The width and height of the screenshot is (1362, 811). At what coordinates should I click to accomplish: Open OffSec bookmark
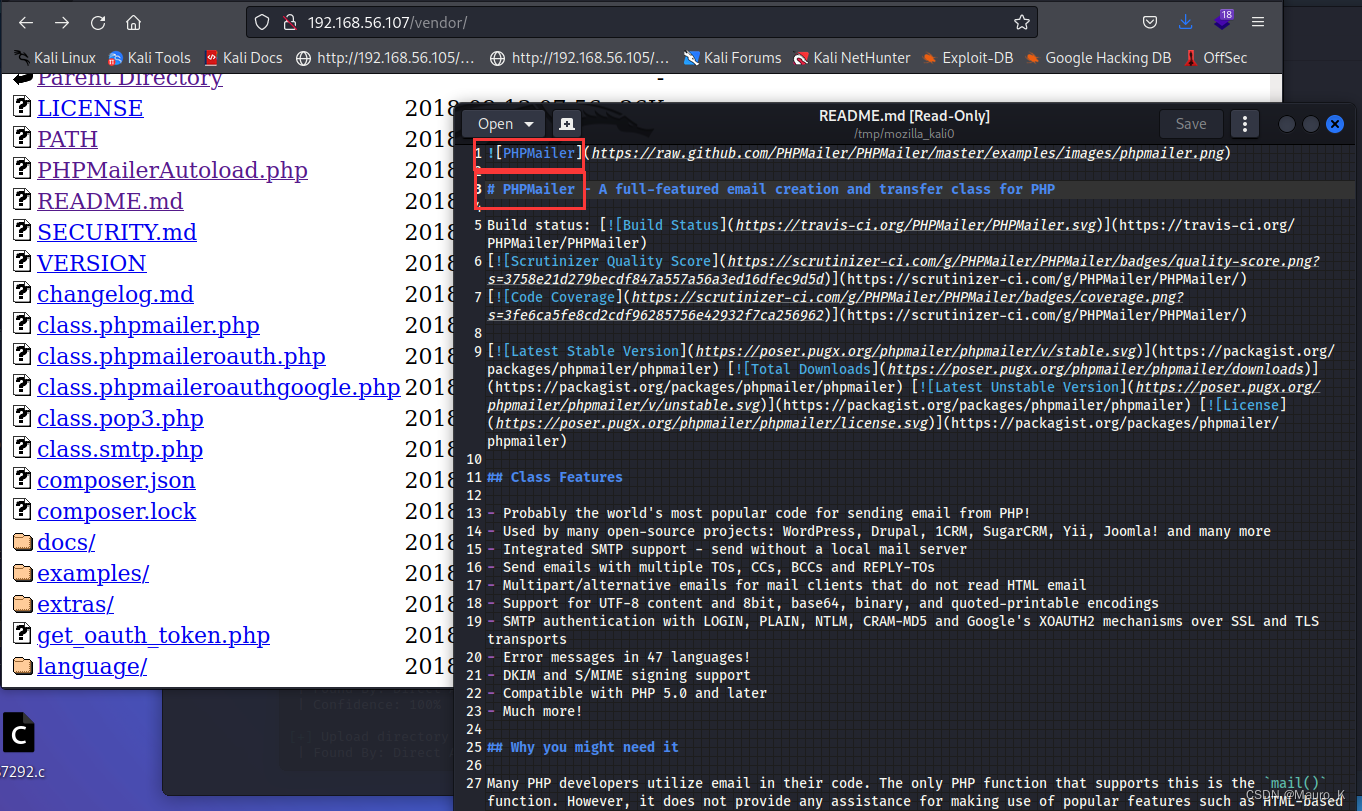pyautogui.click(x=1216, y=58)
